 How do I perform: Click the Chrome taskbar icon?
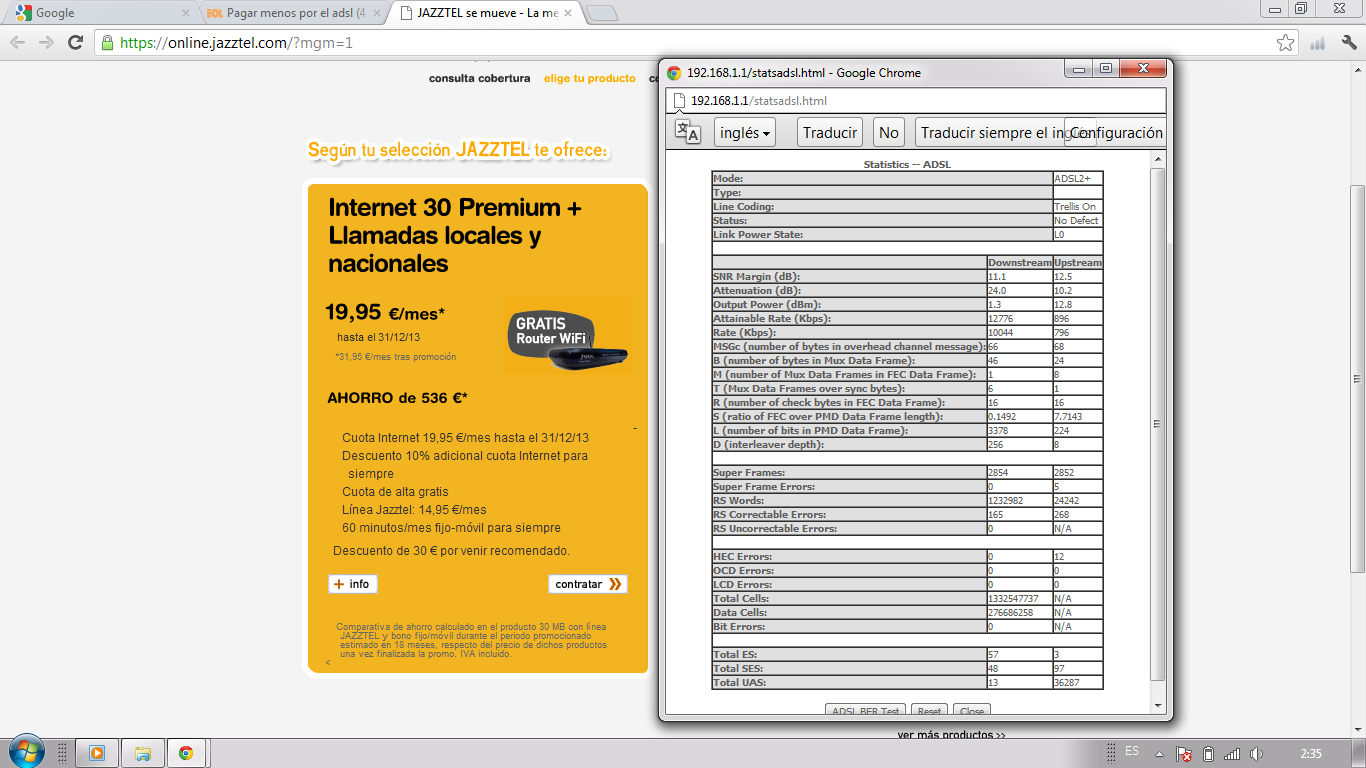[x=186, y=753]
